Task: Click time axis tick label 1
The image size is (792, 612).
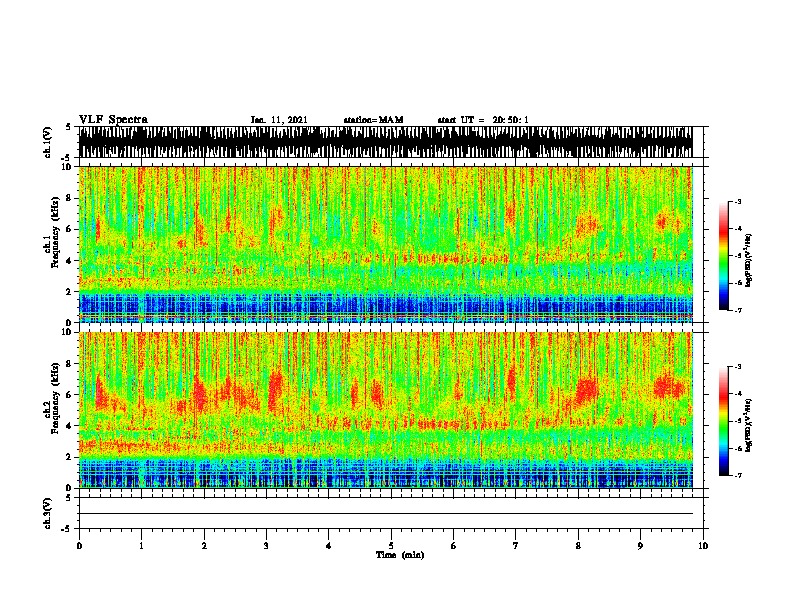Action: point(141,546)
